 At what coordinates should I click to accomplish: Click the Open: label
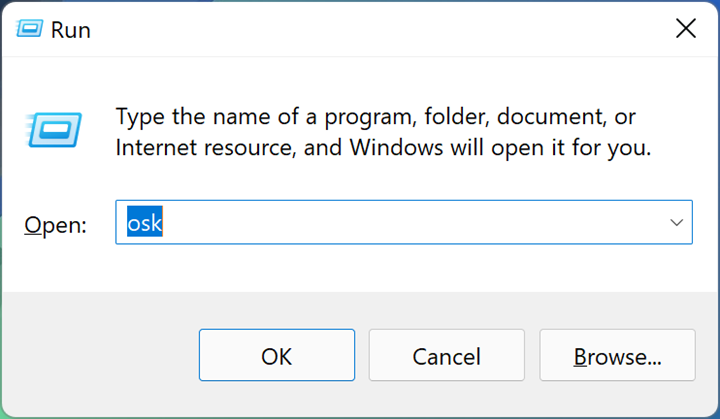[56, 225]
